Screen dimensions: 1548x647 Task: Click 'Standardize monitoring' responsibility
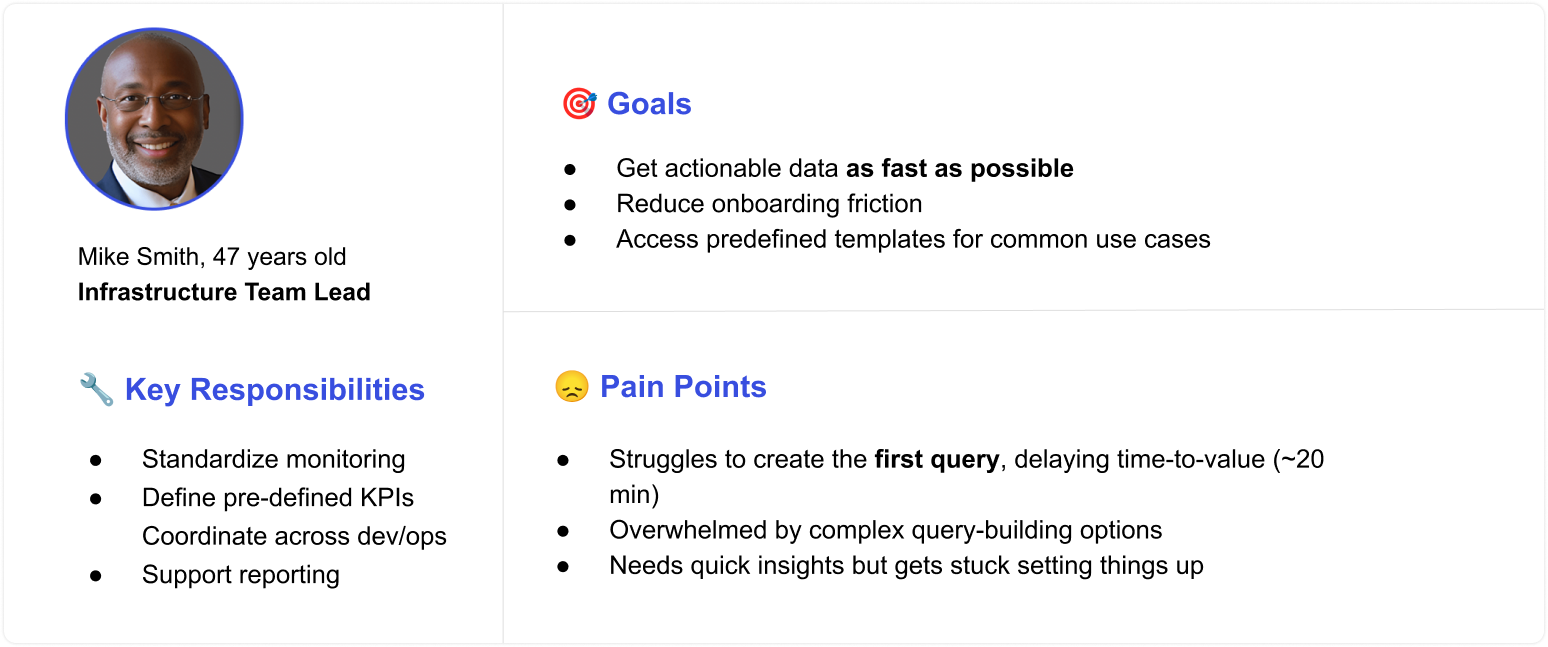(x=273, y=459)
